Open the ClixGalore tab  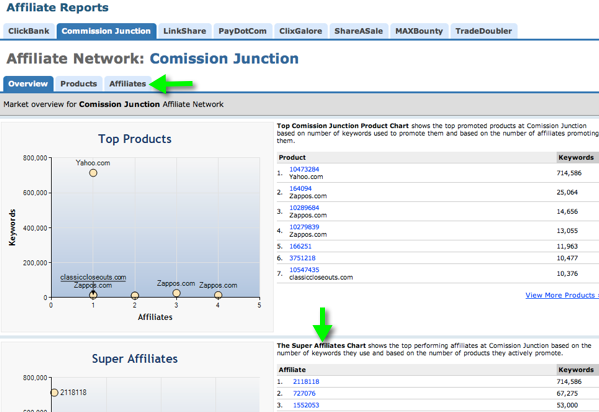(x=301, y=31)
